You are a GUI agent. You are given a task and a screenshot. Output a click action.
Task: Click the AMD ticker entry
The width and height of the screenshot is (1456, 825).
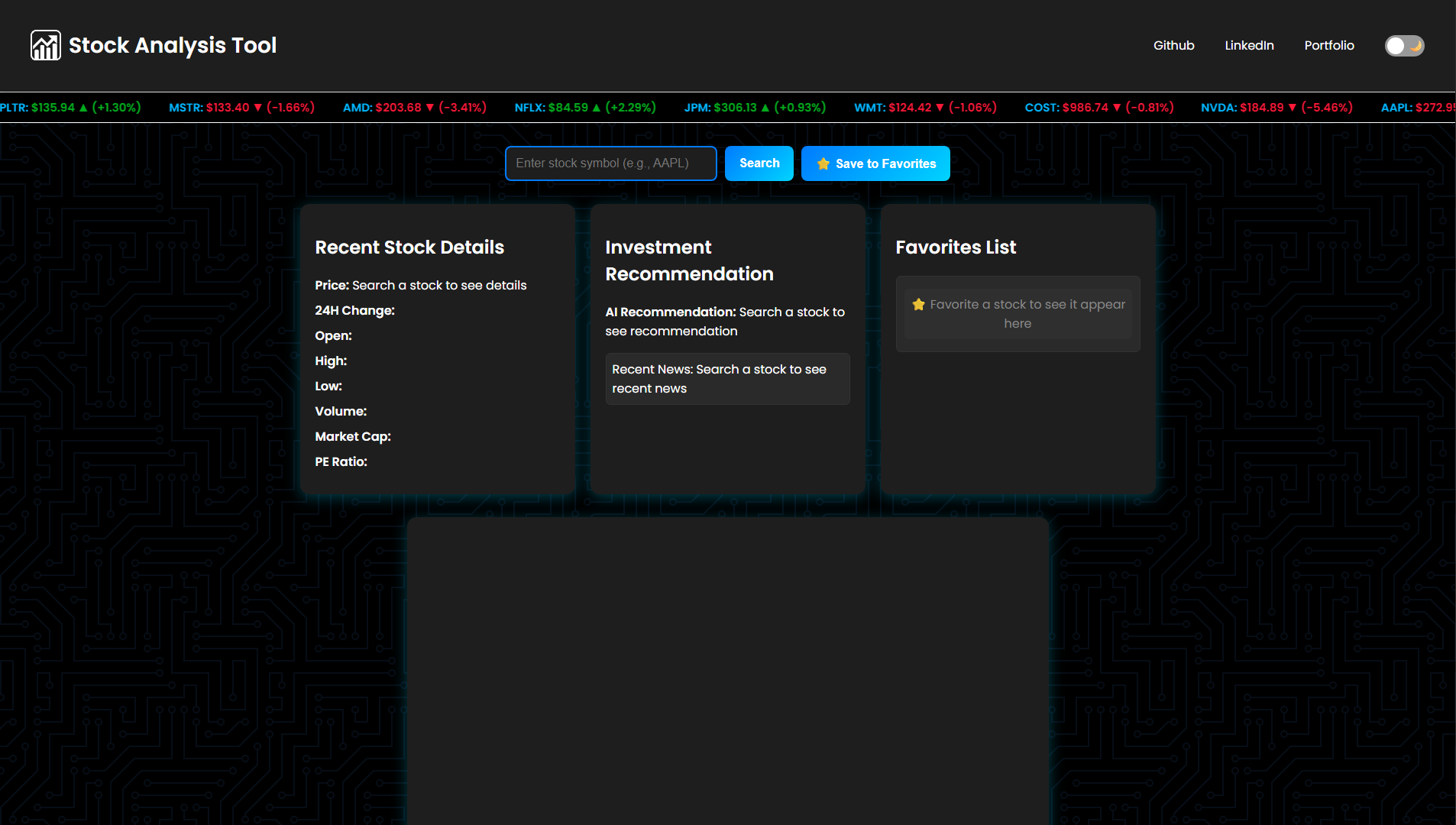coord(414,108)
